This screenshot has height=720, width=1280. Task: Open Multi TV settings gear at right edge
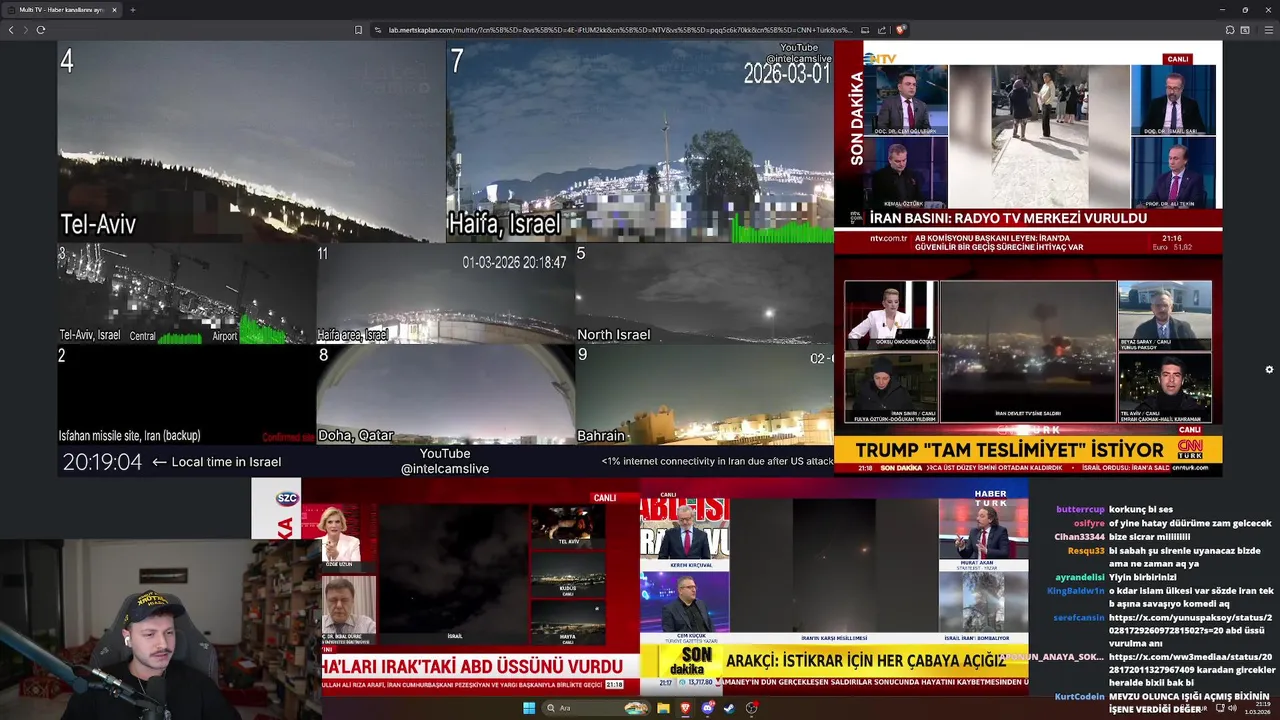[x=1269, y=369]
